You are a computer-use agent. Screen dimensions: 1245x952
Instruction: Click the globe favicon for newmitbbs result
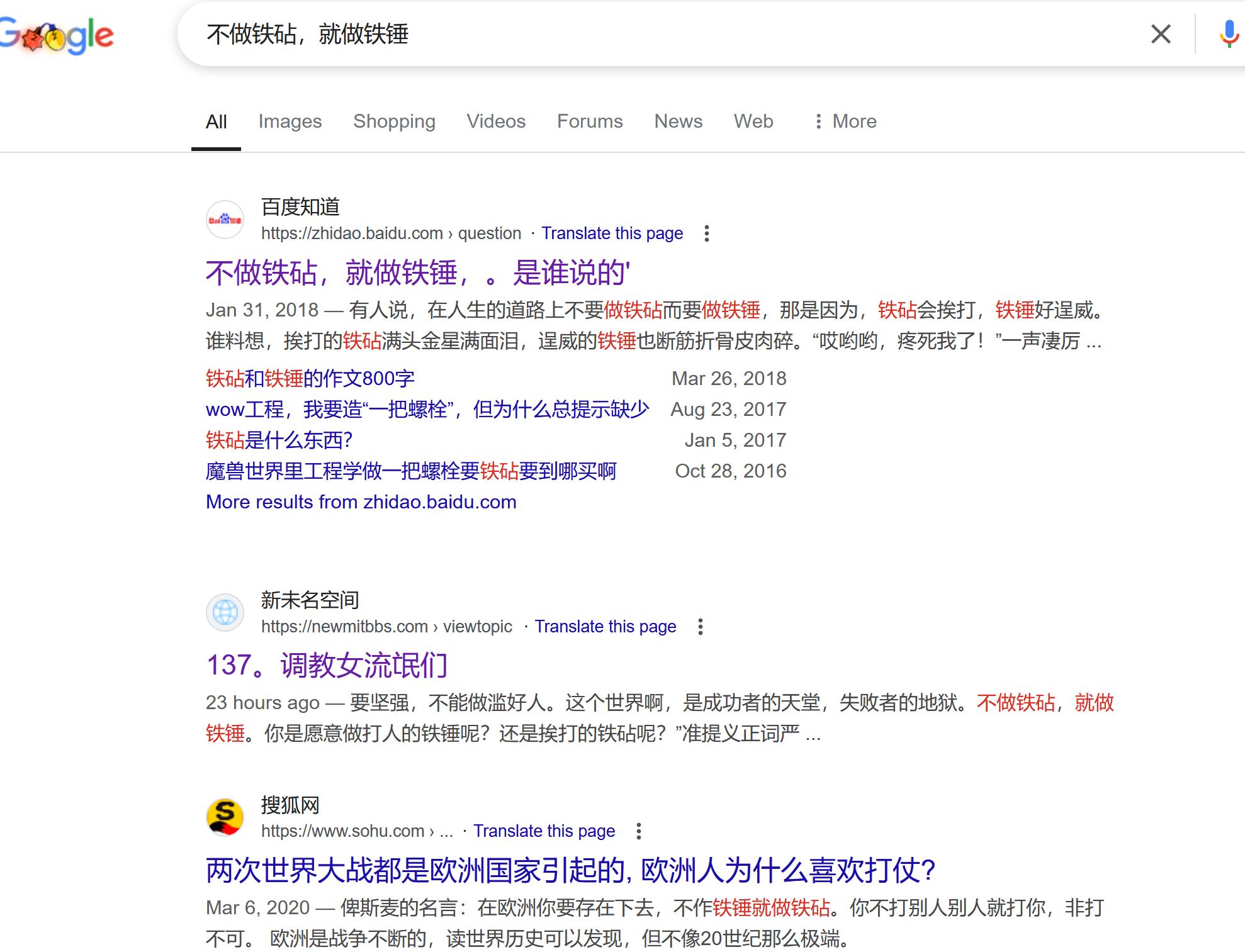[225, 612]
